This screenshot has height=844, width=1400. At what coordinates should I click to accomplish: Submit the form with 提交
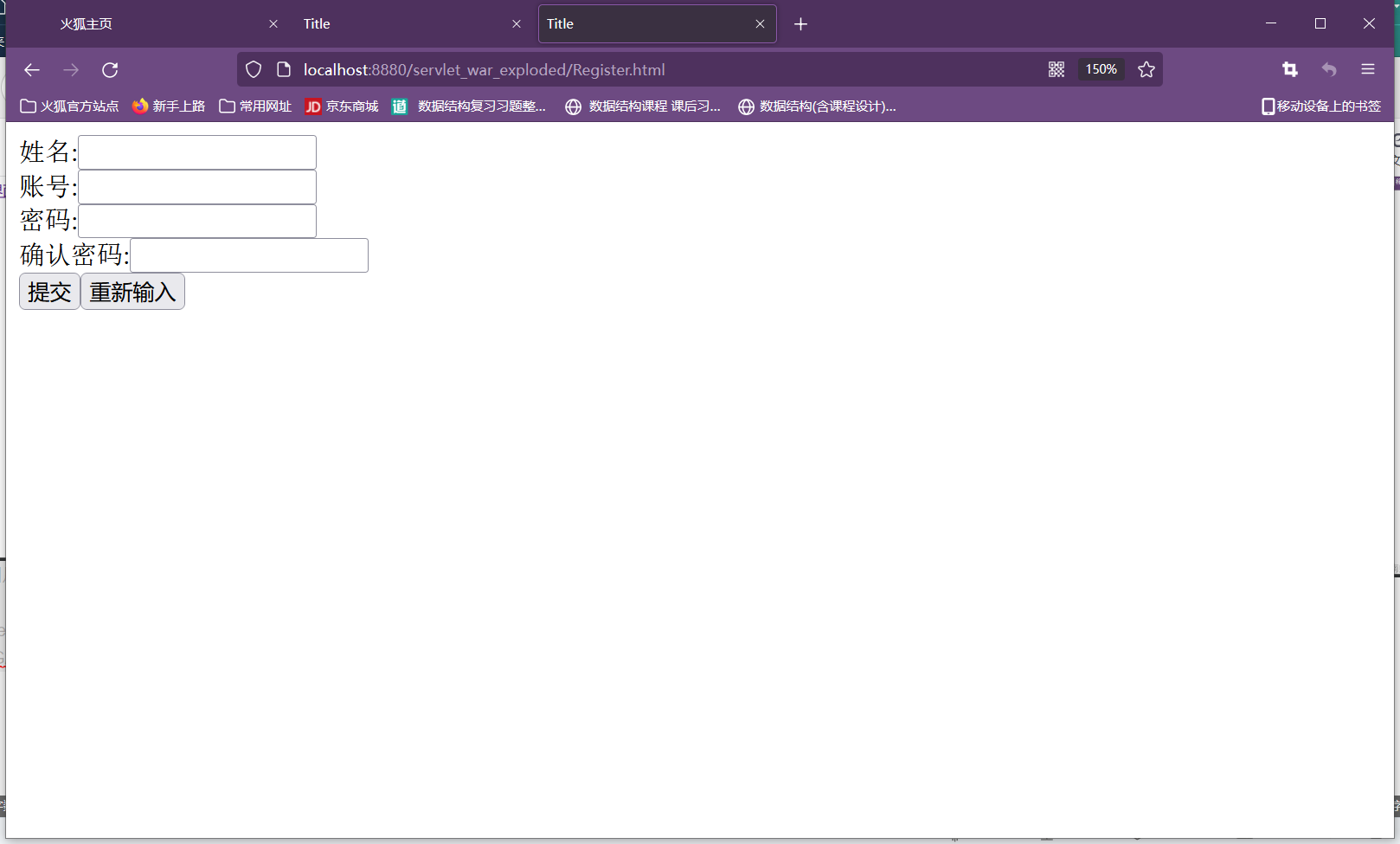point(49,292)
